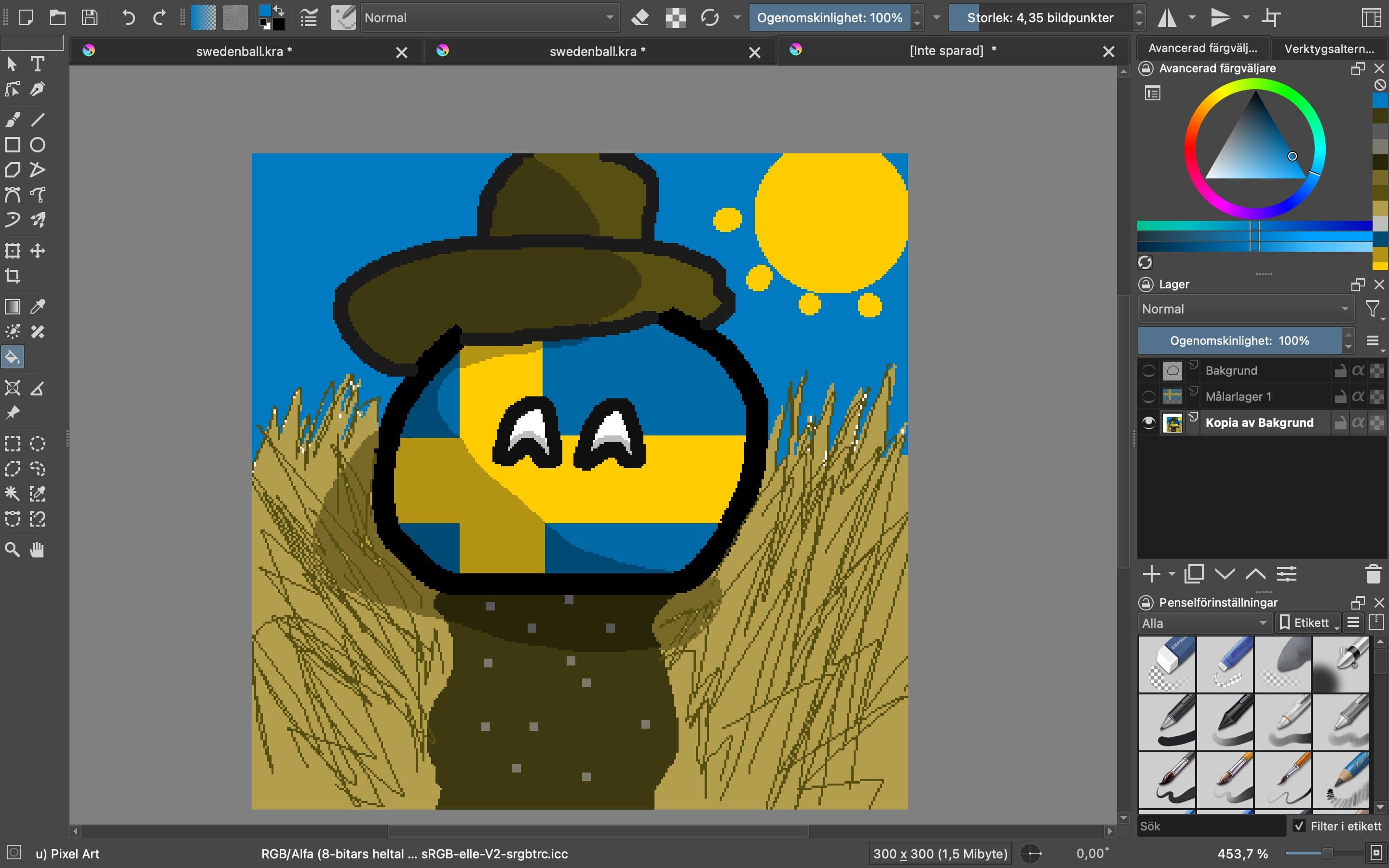
Task: Select the Rectangular Selection tool
Action: click(x=13, y=444)
